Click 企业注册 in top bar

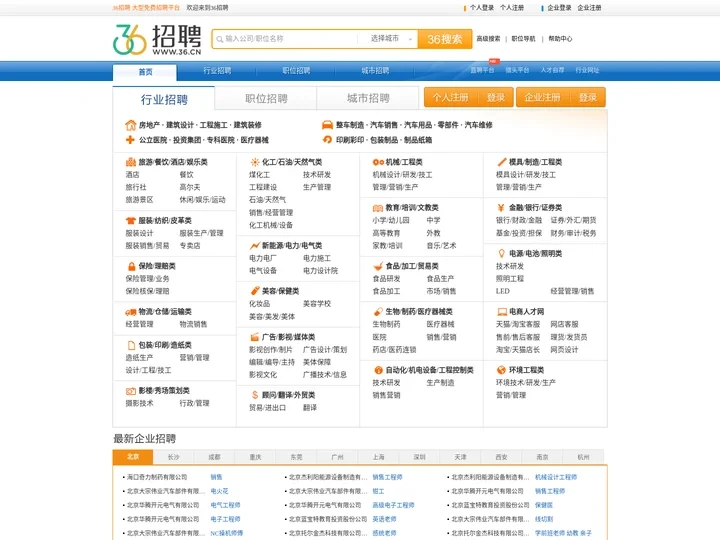590,8
